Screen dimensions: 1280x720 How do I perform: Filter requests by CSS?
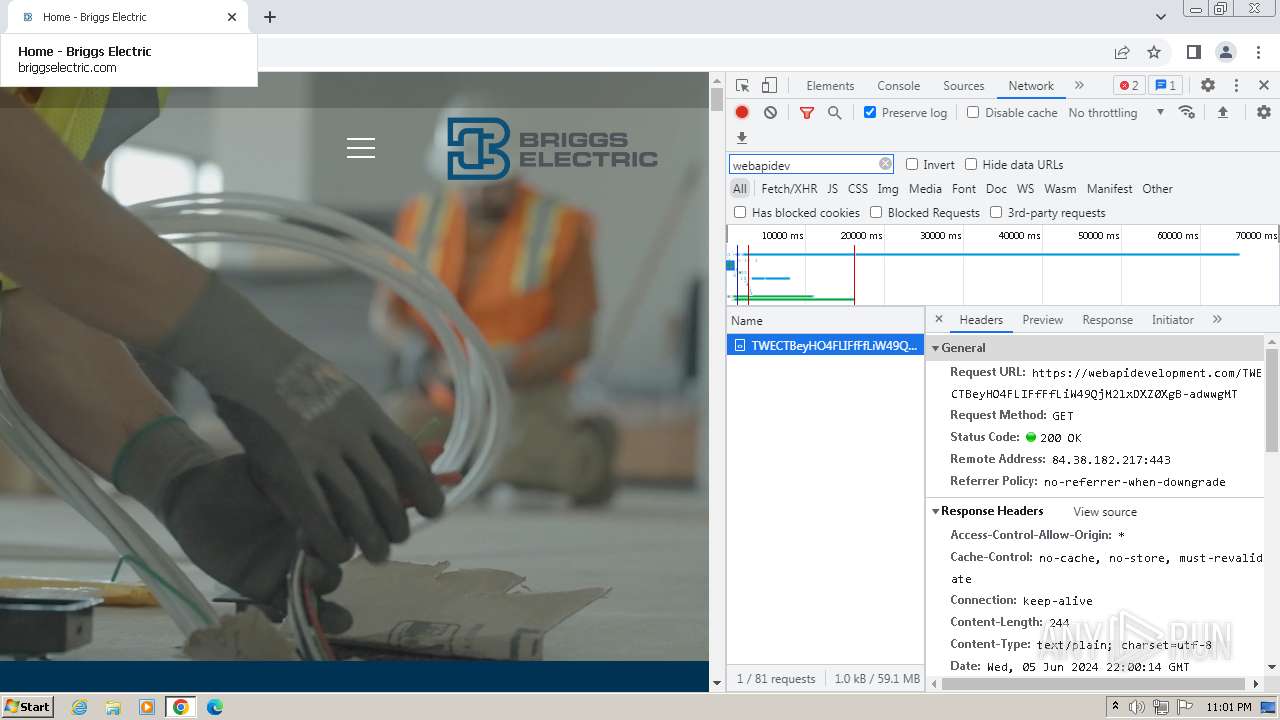[858, 189]
